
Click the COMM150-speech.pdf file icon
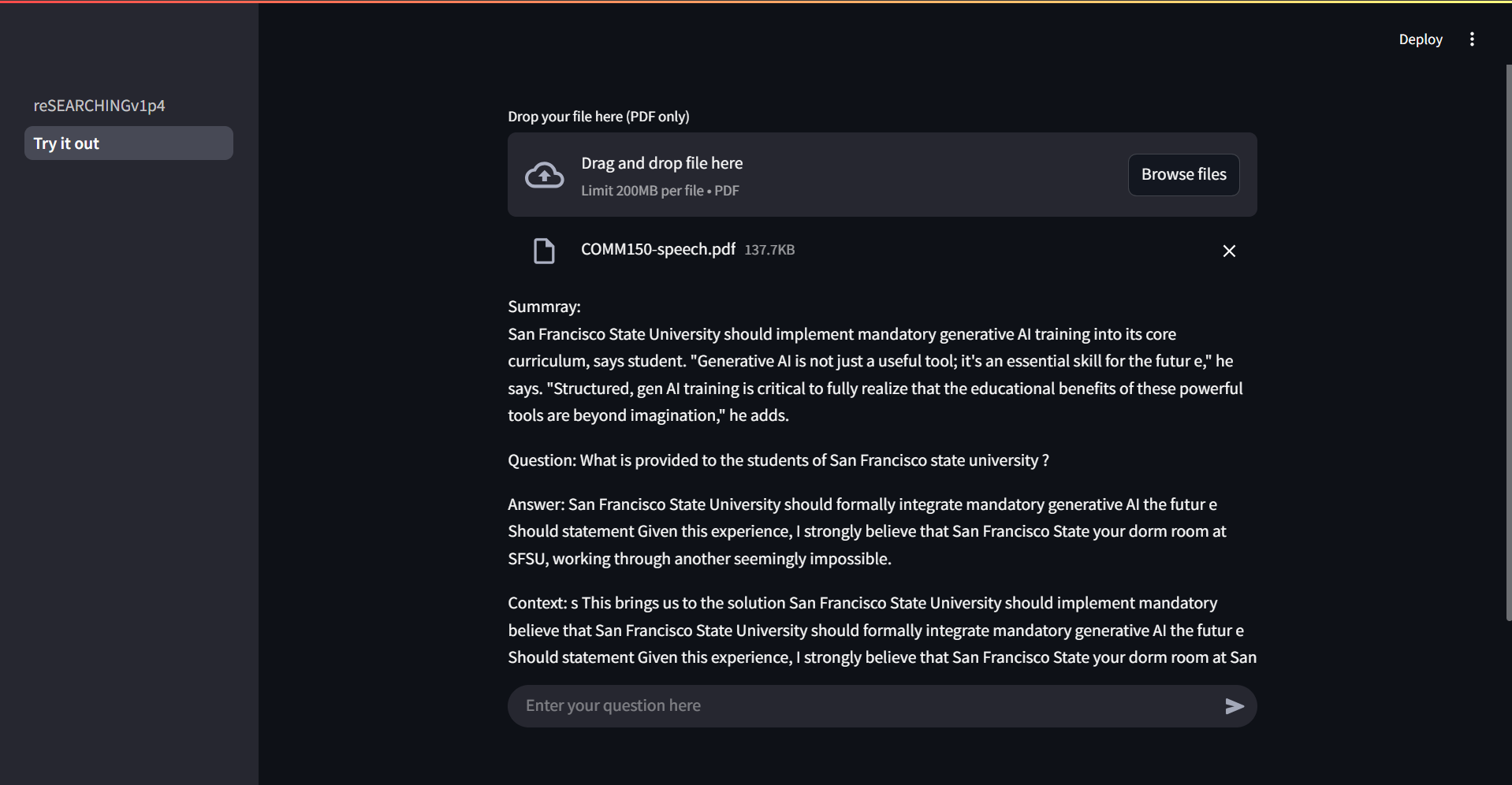[544, 251]
